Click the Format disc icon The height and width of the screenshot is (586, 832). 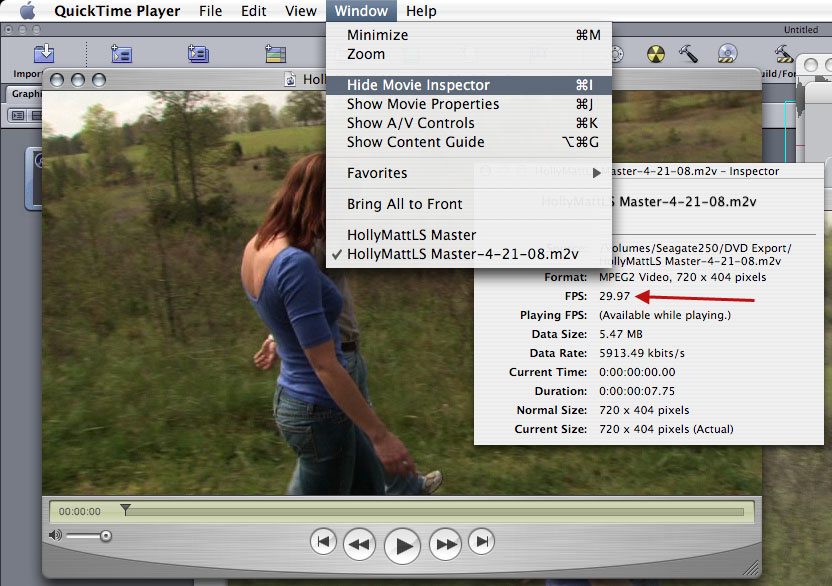[727, 54]
